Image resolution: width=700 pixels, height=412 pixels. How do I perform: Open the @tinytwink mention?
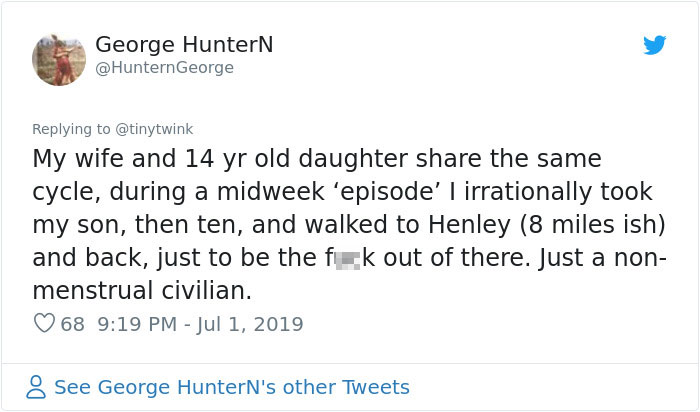click(x=154, y=129)
